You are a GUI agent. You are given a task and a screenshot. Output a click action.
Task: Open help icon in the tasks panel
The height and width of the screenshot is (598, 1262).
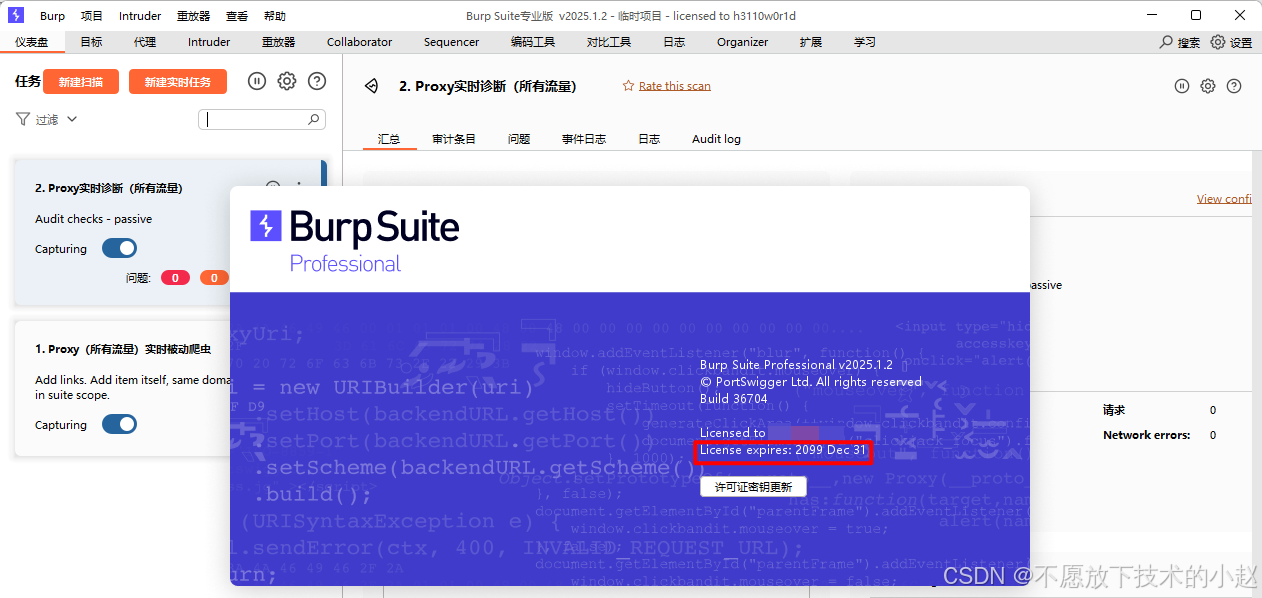tap(317, 82)
